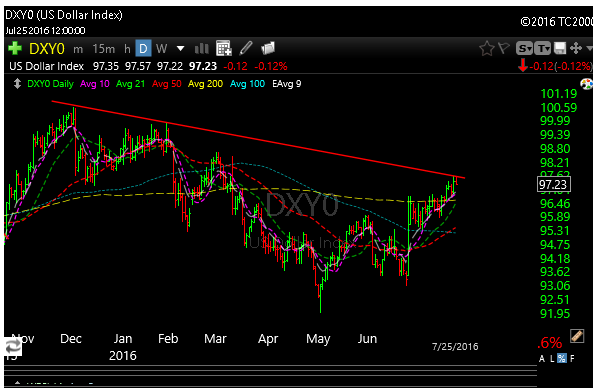
Task: Click the green 'Avg 21' legend label
Action: pyautogui.click(x=130, y=84)
